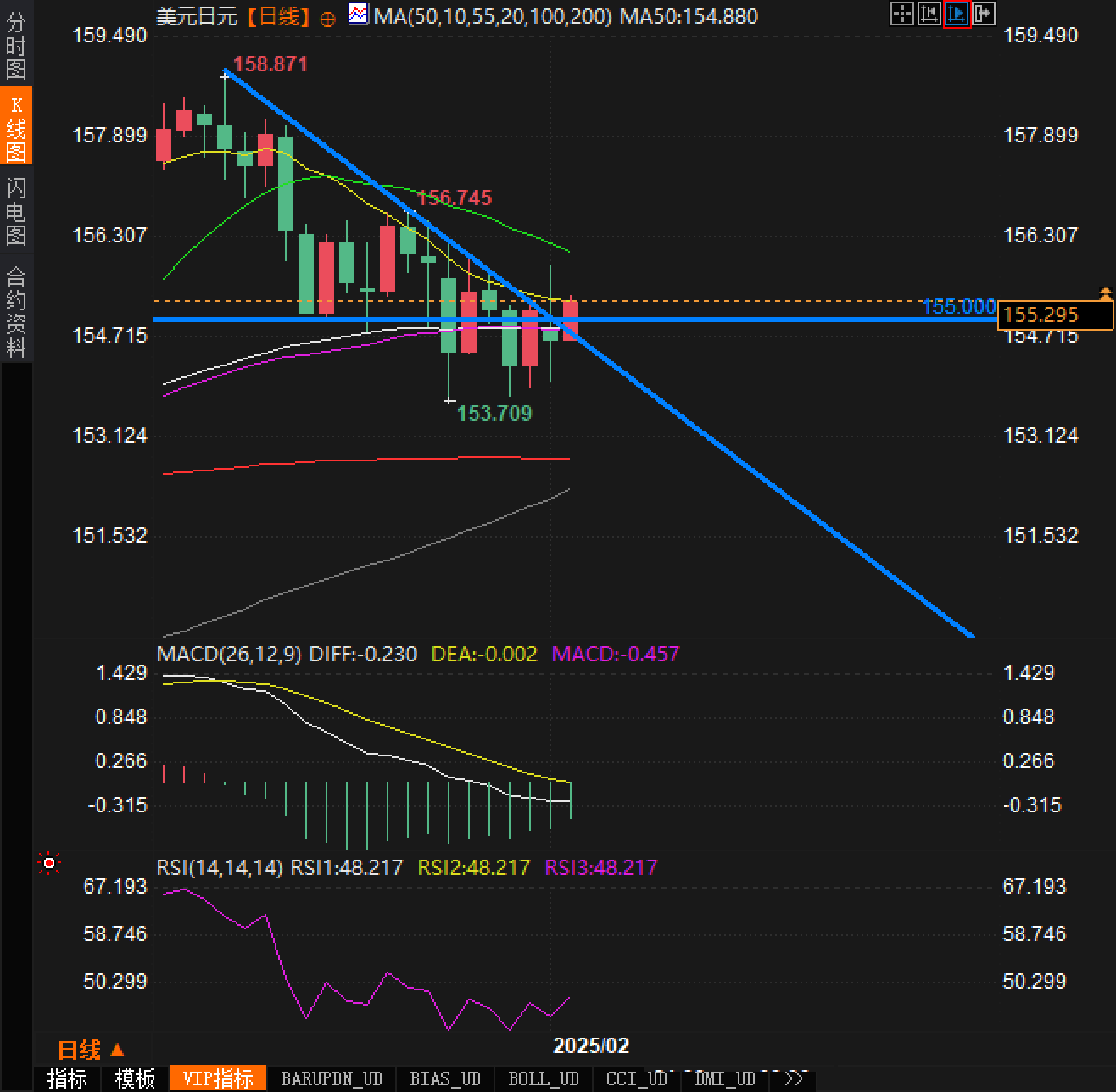The image size is (1116, 1092).
Task: Click the 156.745 price label
Action: [x=455, y=198]
